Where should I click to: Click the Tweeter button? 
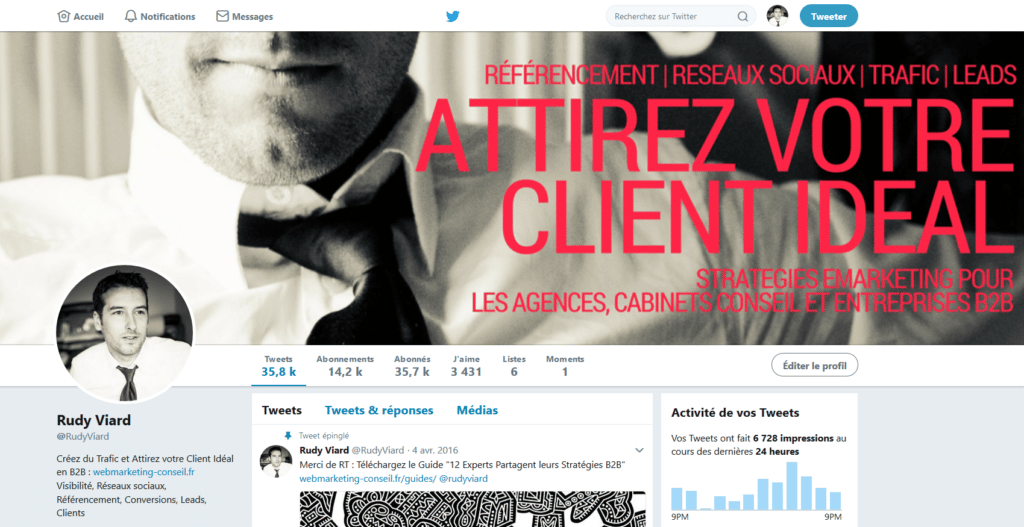point(829,16)
